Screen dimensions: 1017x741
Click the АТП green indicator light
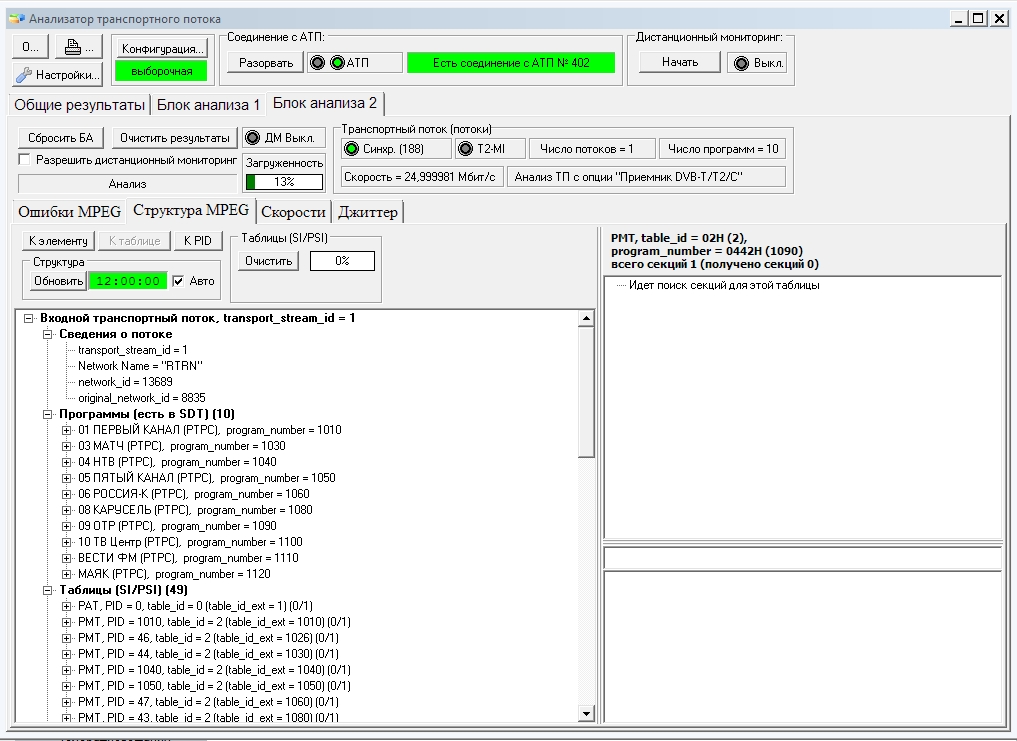pyautogui.click(x=337, y=63)
